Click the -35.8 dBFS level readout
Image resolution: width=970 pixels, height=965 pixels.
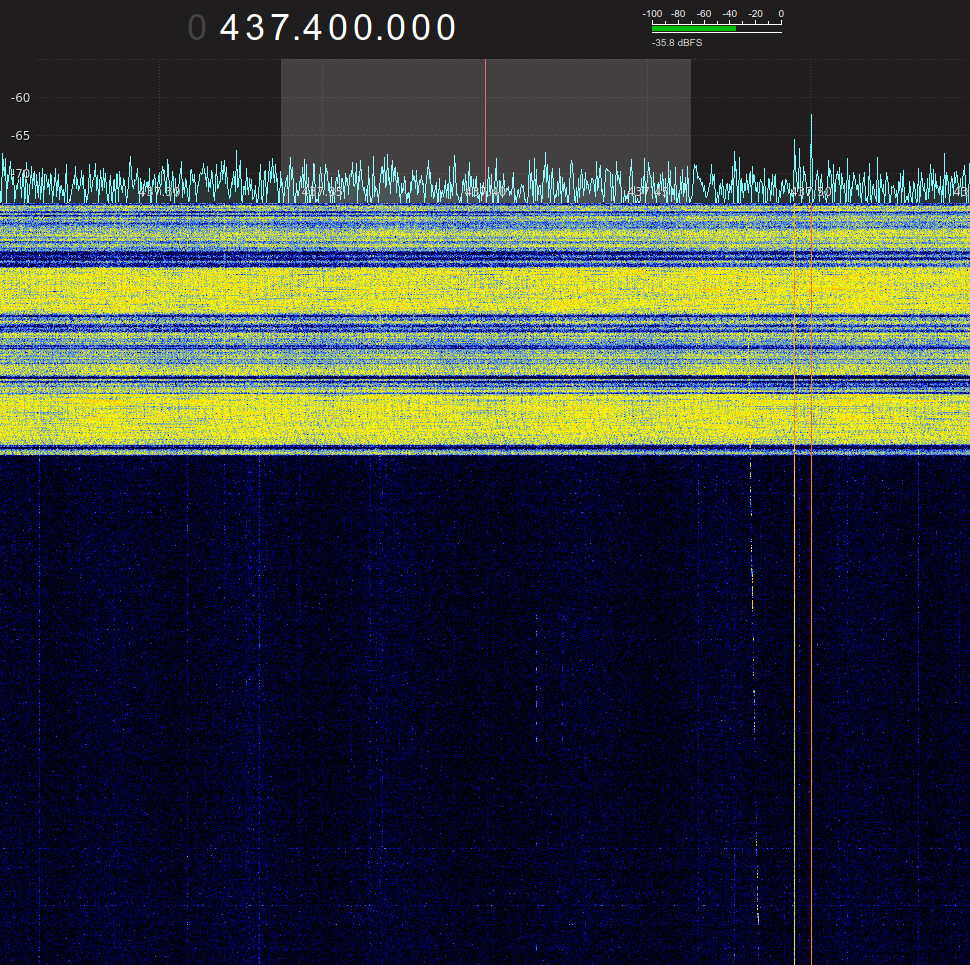point(677,43)
